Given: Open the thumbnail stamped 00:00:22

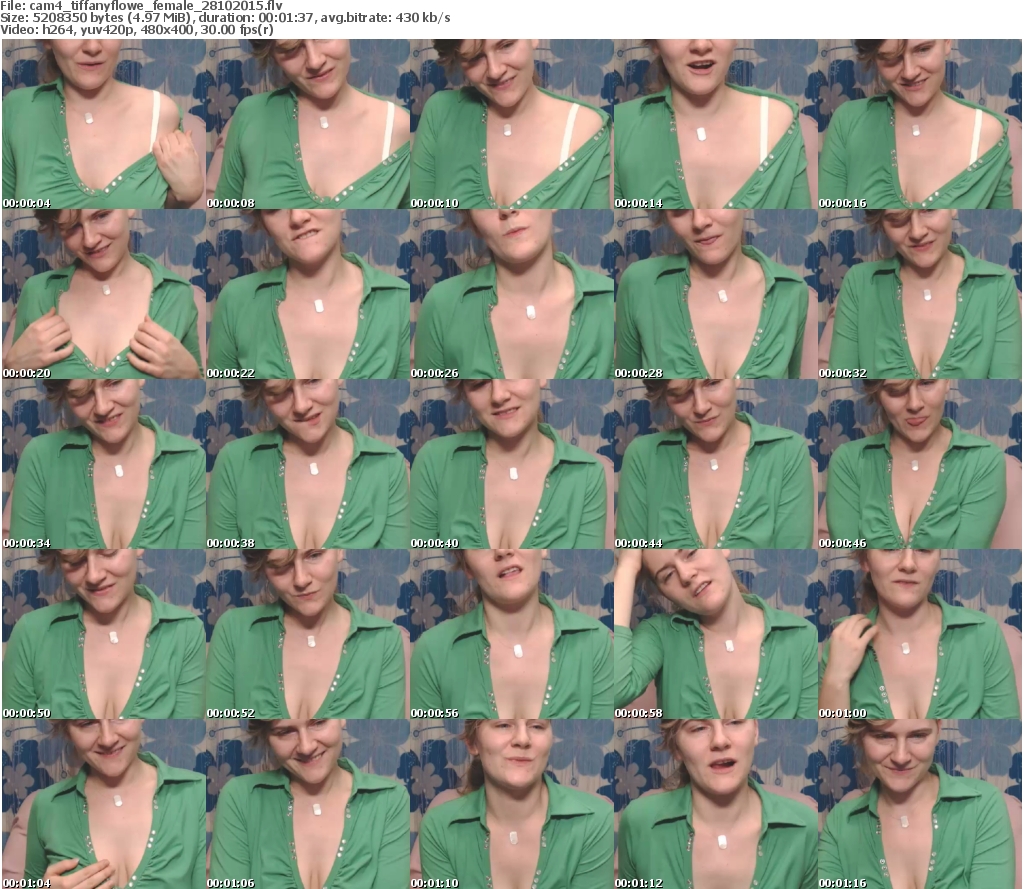Looking at the screenshot, I should tap(308, 294).
